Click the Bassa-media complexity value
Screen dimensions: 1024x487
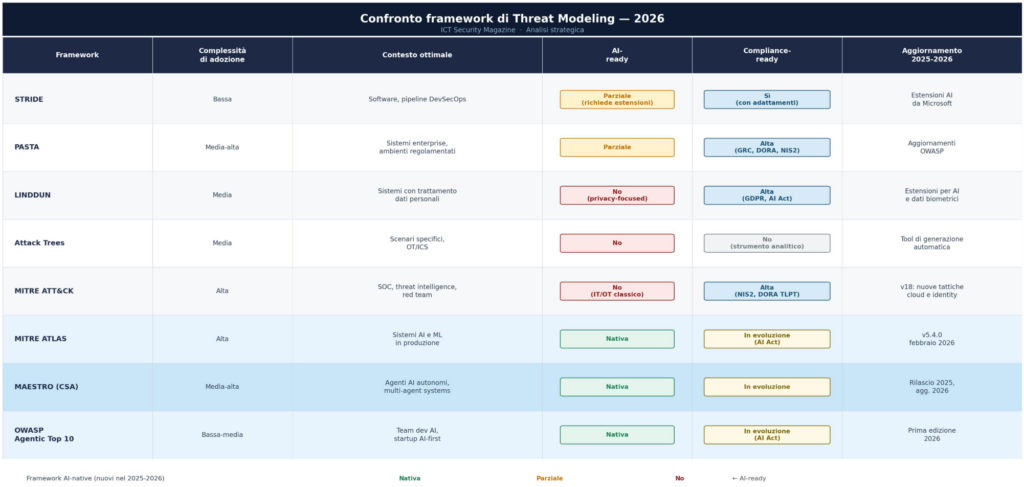[x=222, y=435]
